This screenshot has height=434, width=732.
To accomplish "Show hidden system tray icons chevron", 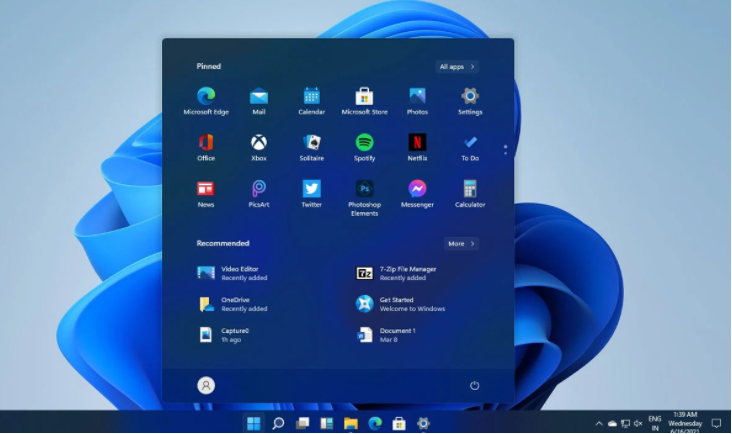I will click(599, 423).
